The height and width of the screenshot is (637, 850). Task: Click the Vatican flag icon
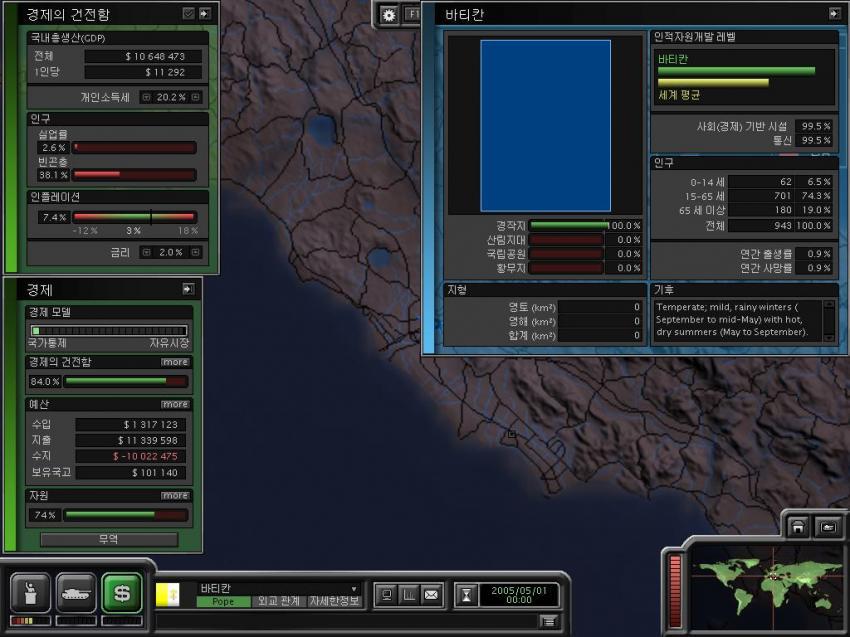[x=168, y=595]
